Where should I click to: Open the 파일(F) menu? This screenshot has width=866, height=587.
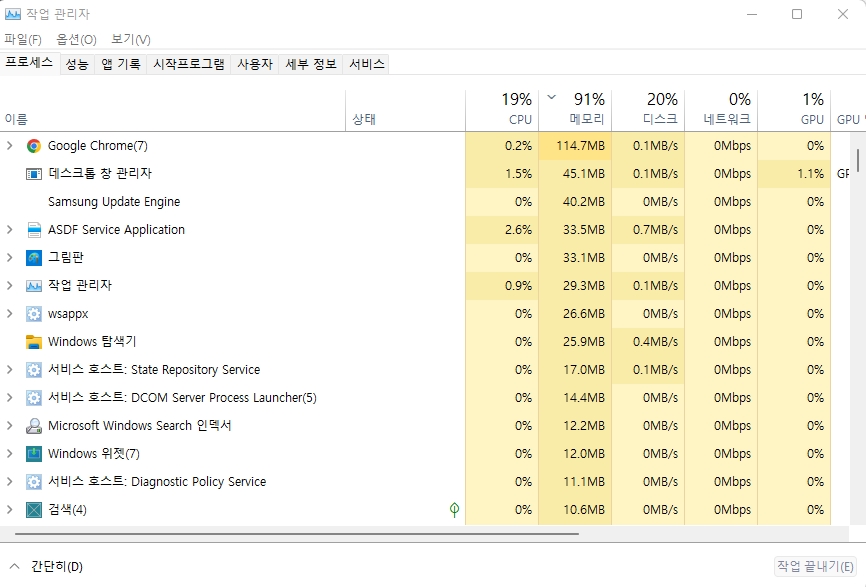tap(23, 39)
